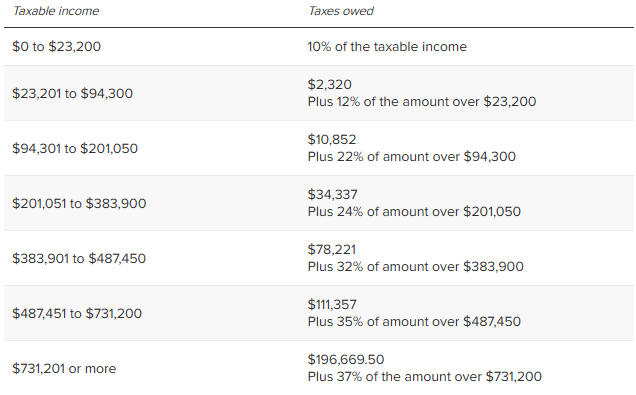Click the 'Taxes owed' column header
The height and width of the screenshot is (395, 636).
(x=341, y=11)
